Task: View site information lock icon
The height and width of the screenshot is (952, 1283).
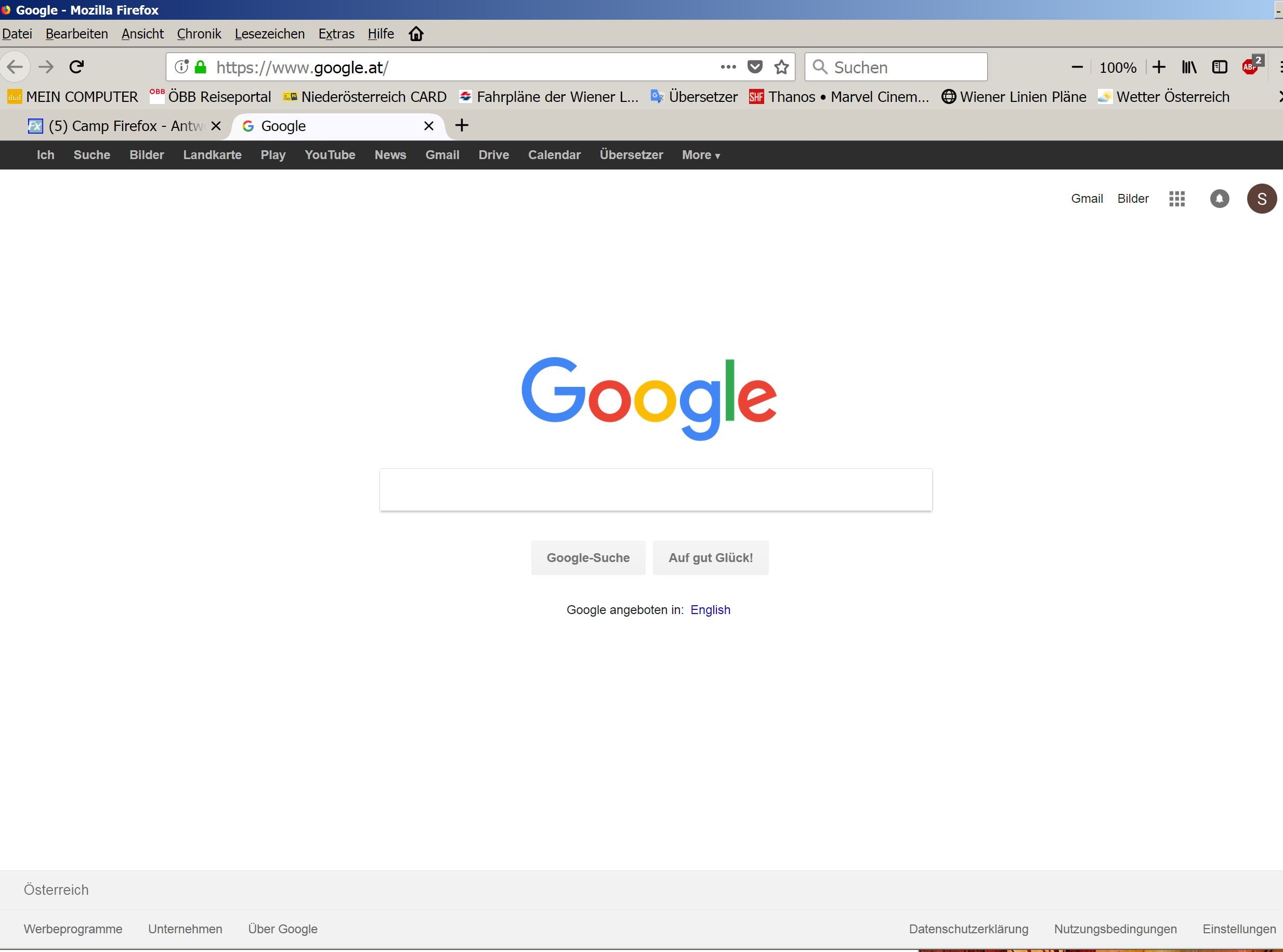Action: point(200,68)
